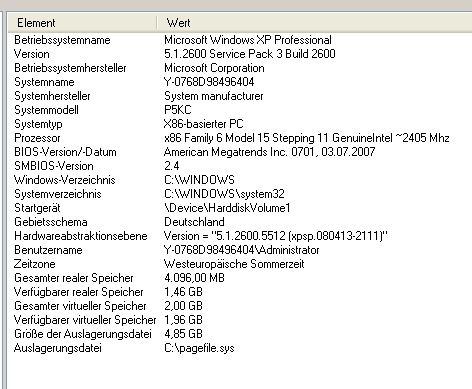
Task: Select the Systemhersteller row
Action: 52,96
